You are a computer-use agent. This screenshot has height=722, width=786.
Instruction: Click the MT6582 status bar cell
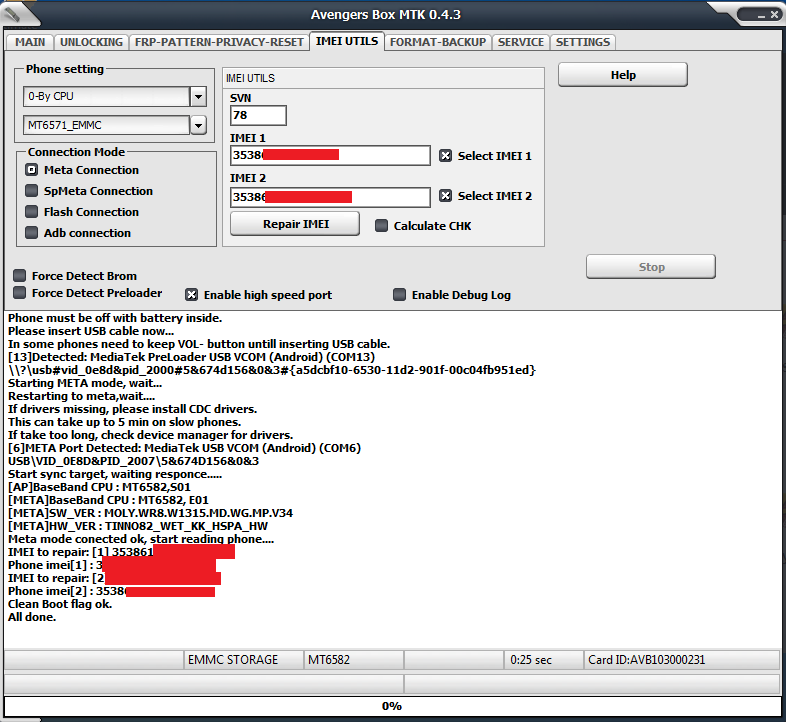click(x=353, y=660)
